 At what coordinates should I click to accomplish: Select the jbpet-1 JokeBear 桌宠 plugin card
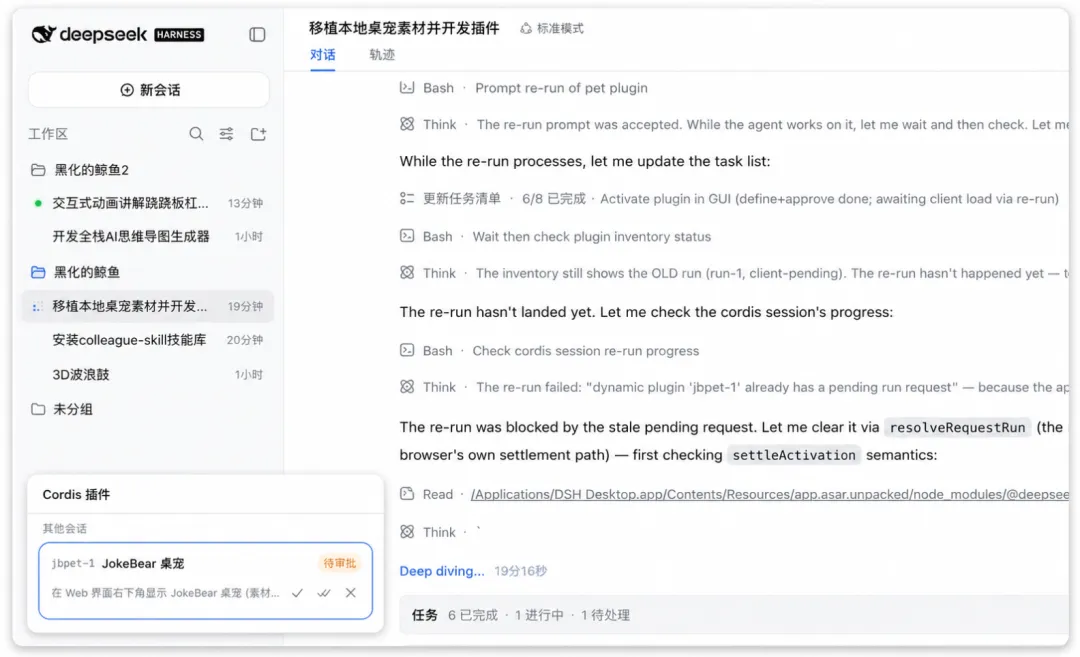click(205, 581)
